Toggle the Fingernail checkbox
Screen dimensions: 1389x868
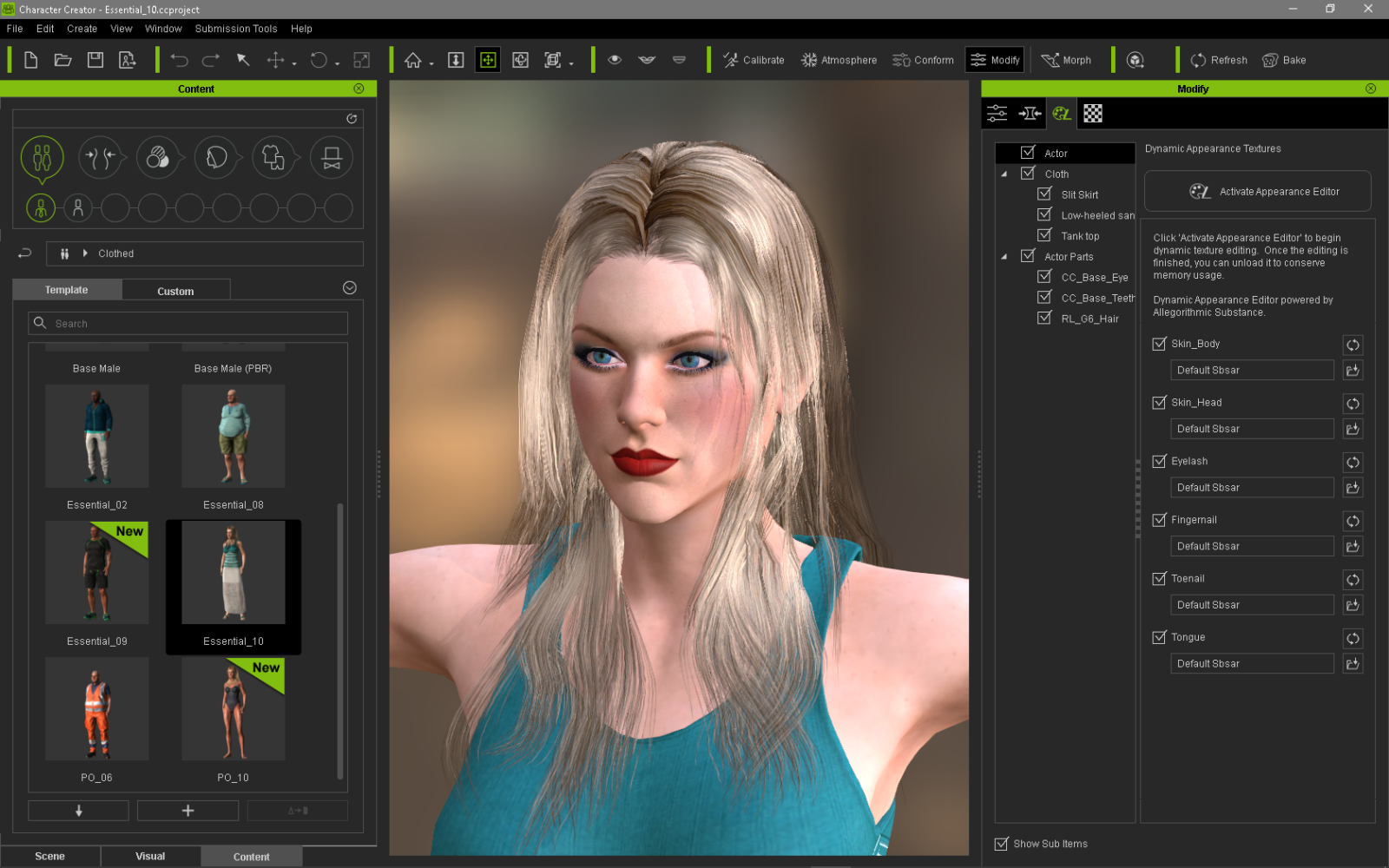coord(1159,520)
